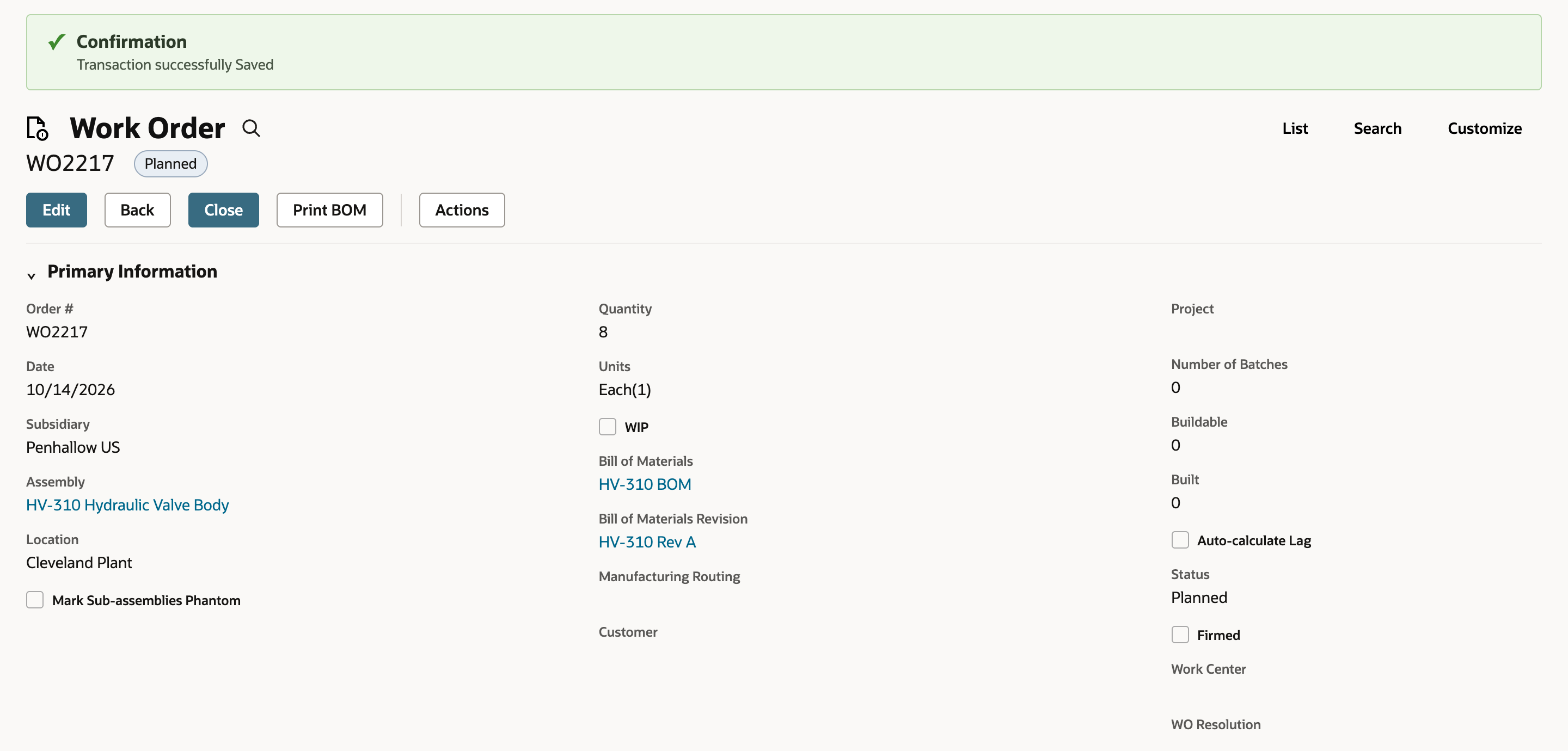Collapse the Primary Information section

tap(31, 276)
